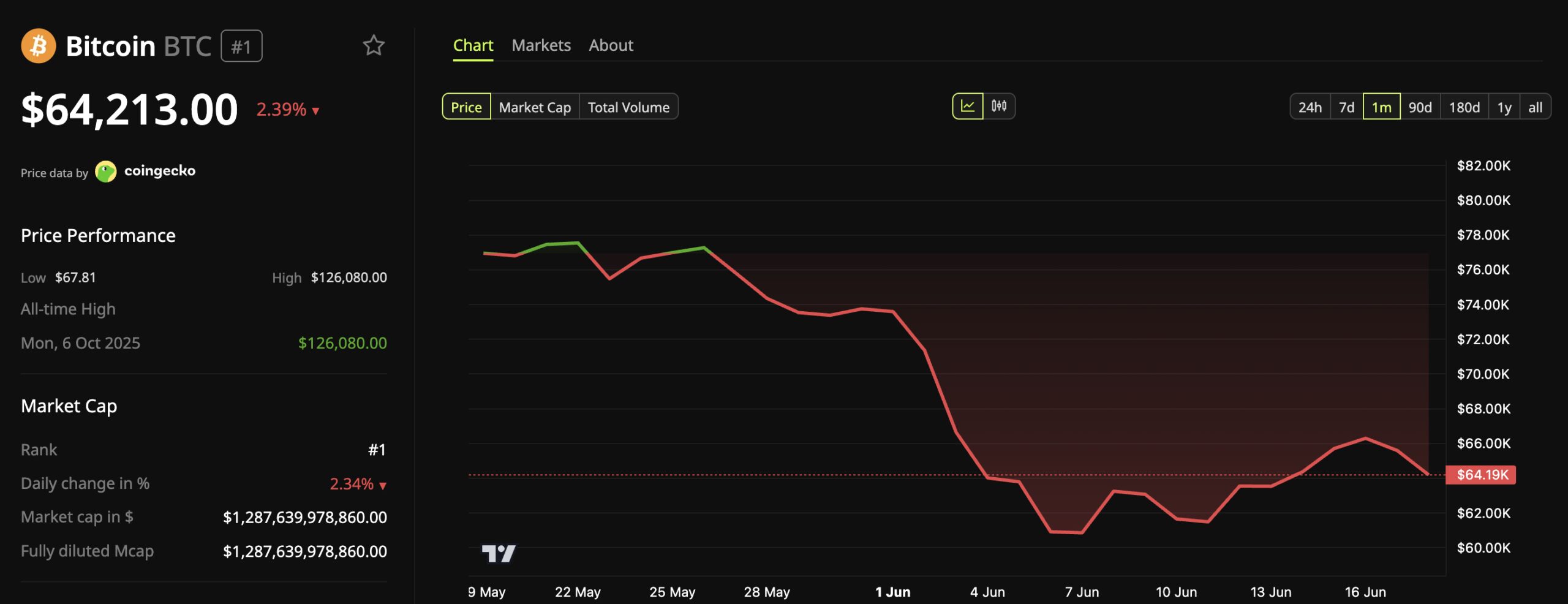Set chart range to 180d
Screen dimensions: 1568x604
pos(1464,107)
